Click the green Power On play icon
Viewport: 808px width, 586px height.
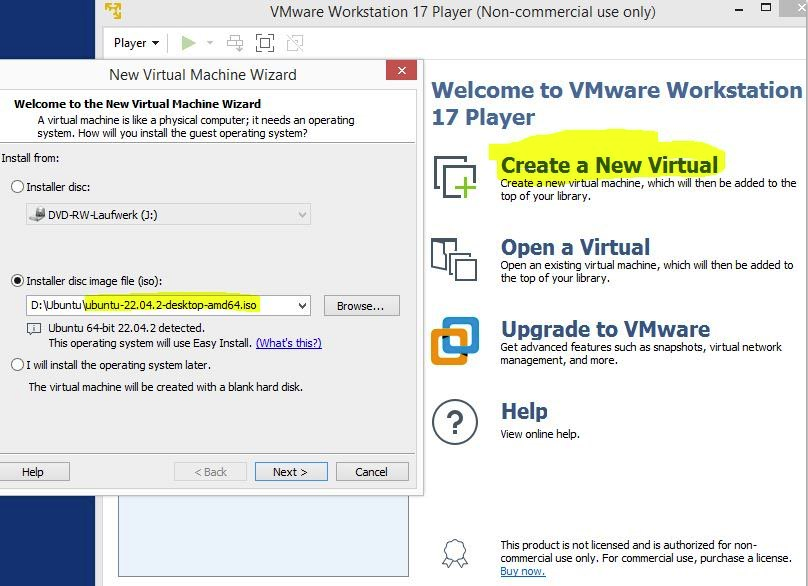188,43
